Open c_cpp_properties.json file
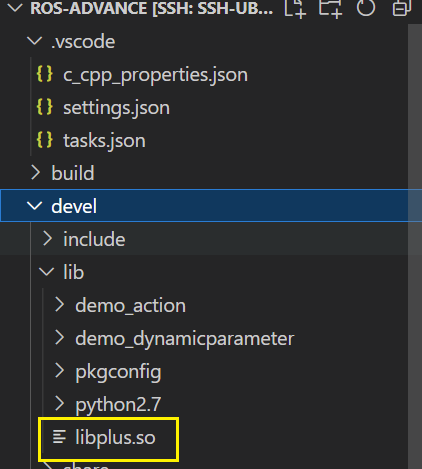 155,75
